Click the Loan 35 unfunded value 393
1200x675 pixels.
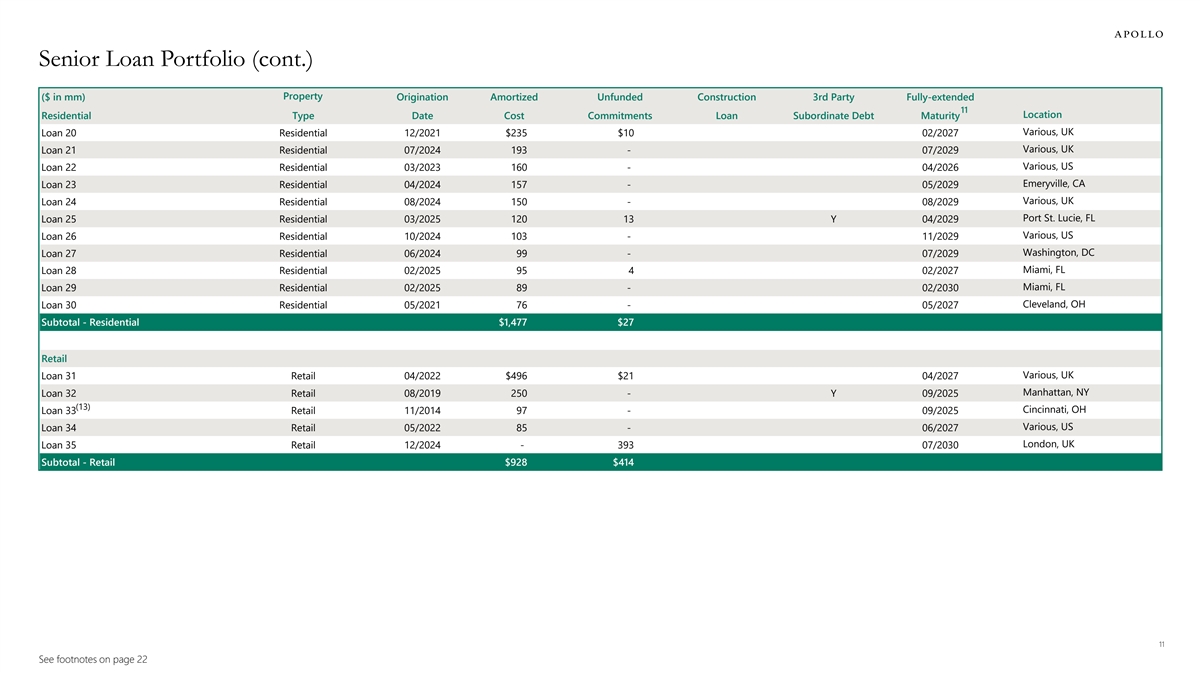pos(627,445)
